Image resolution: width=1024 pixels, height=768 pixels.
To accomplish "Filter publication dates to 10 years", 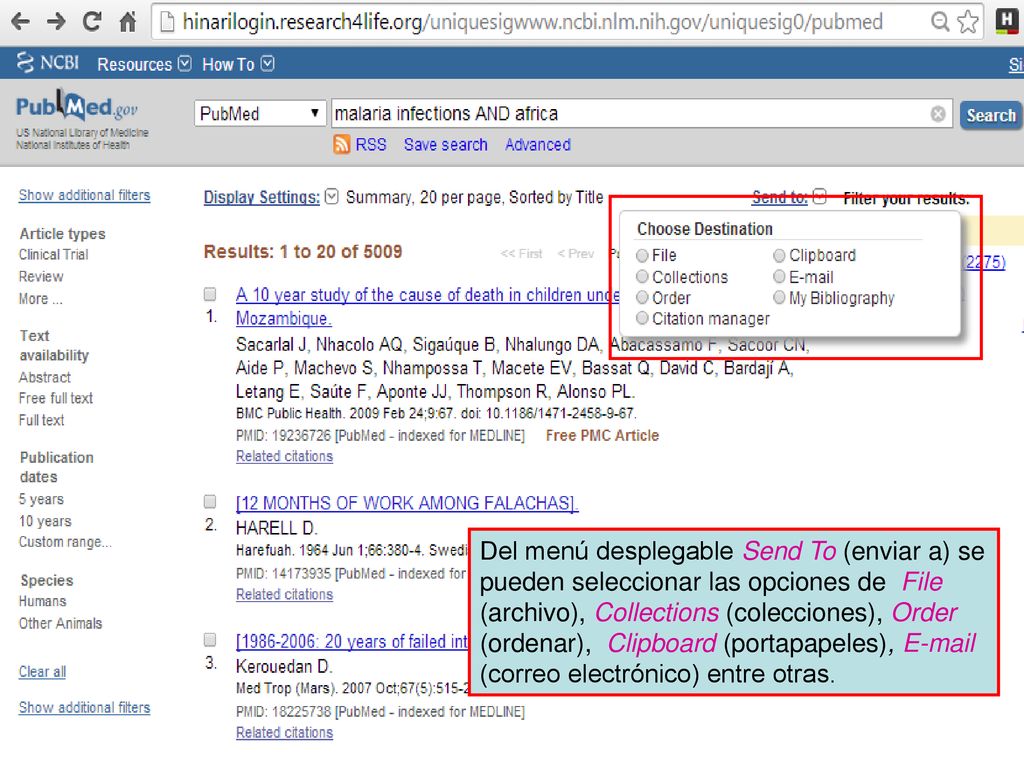I will [45, 521].
